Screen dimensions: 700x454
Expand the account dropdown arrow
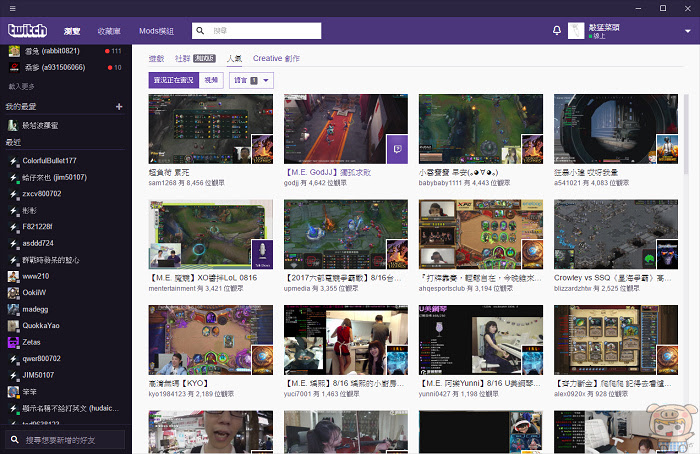pos(688,31)
